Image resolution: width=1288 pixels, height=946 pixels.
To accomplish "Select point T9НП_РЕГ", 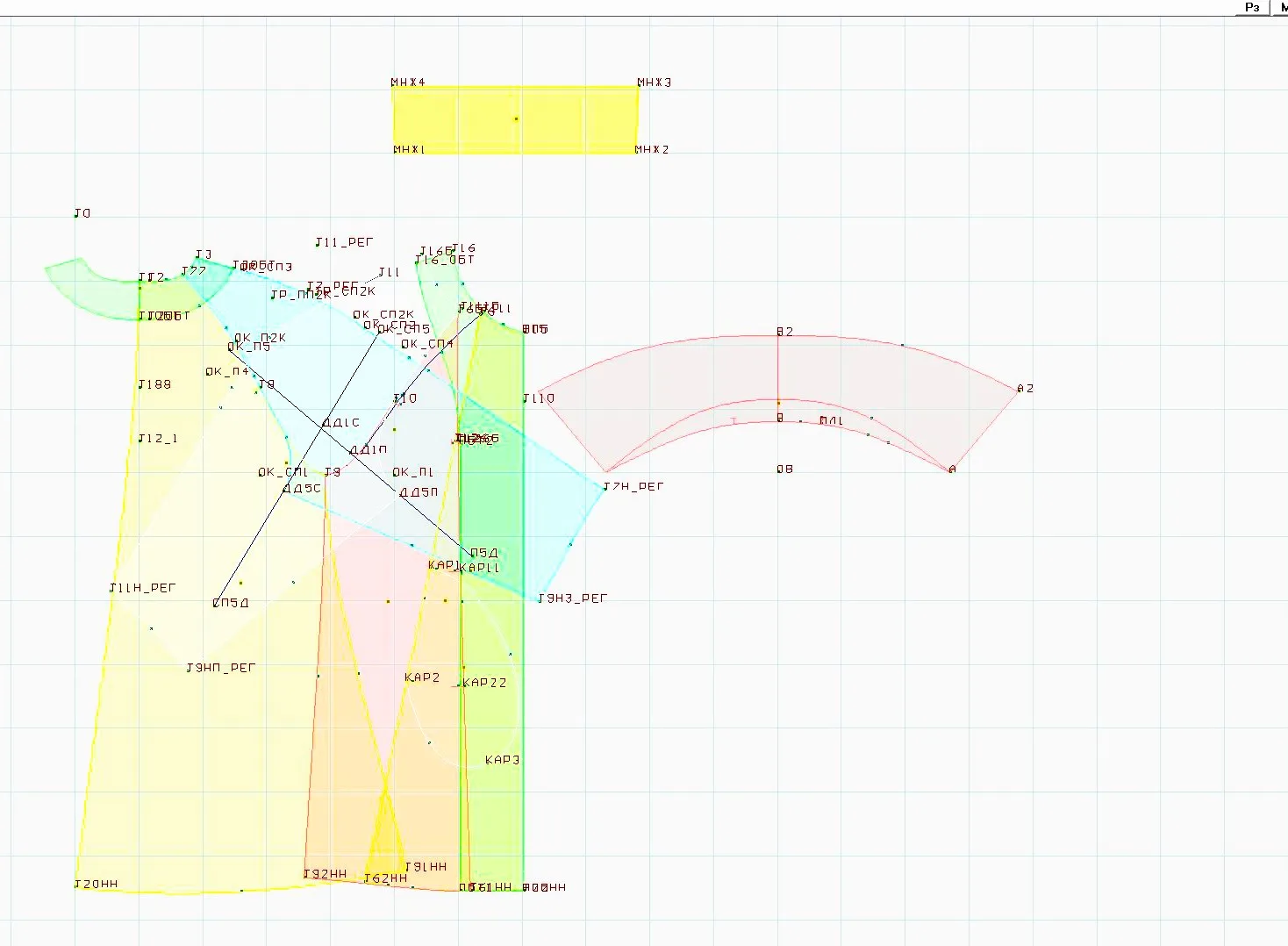I will pos(221,668).
